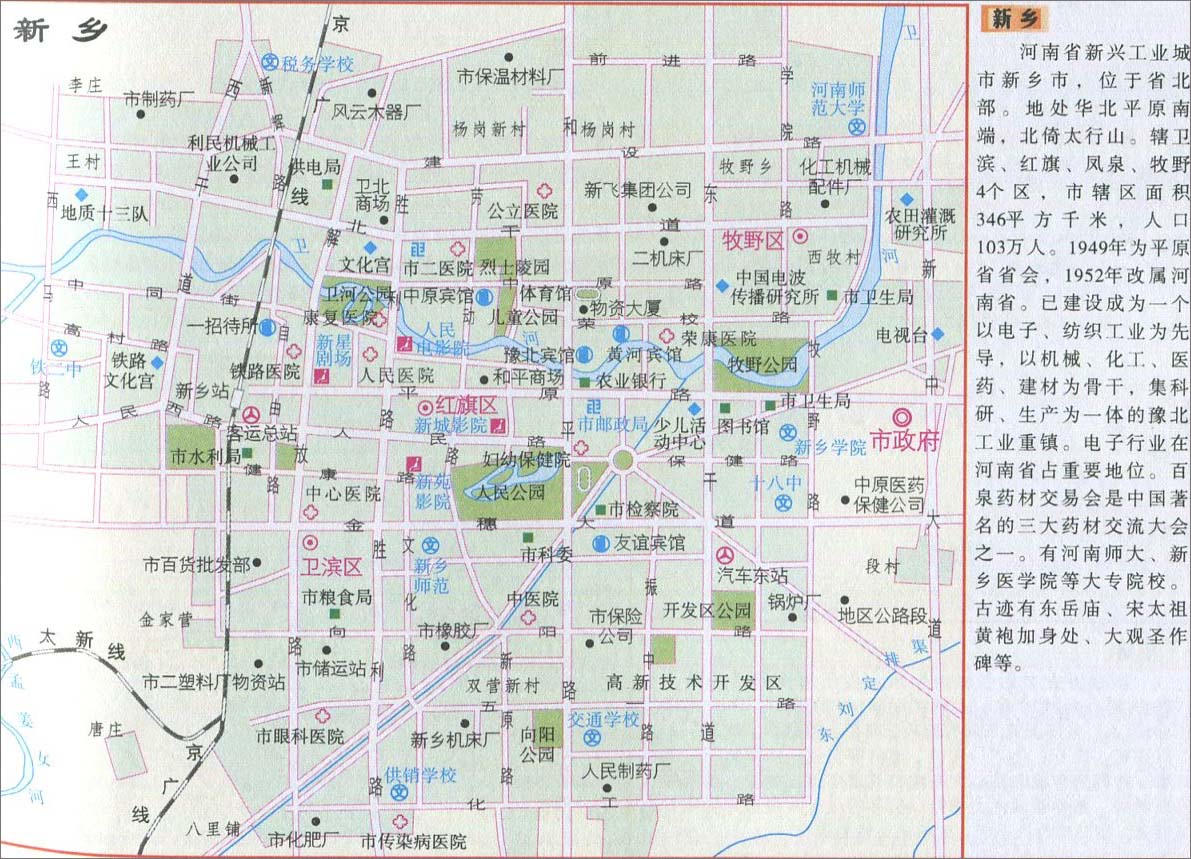The width and height of the screenshot is (1191, 859).
Task: Select the 电视台 blue diamond marker
Action: pyautogui.click(x=938, y=335)
